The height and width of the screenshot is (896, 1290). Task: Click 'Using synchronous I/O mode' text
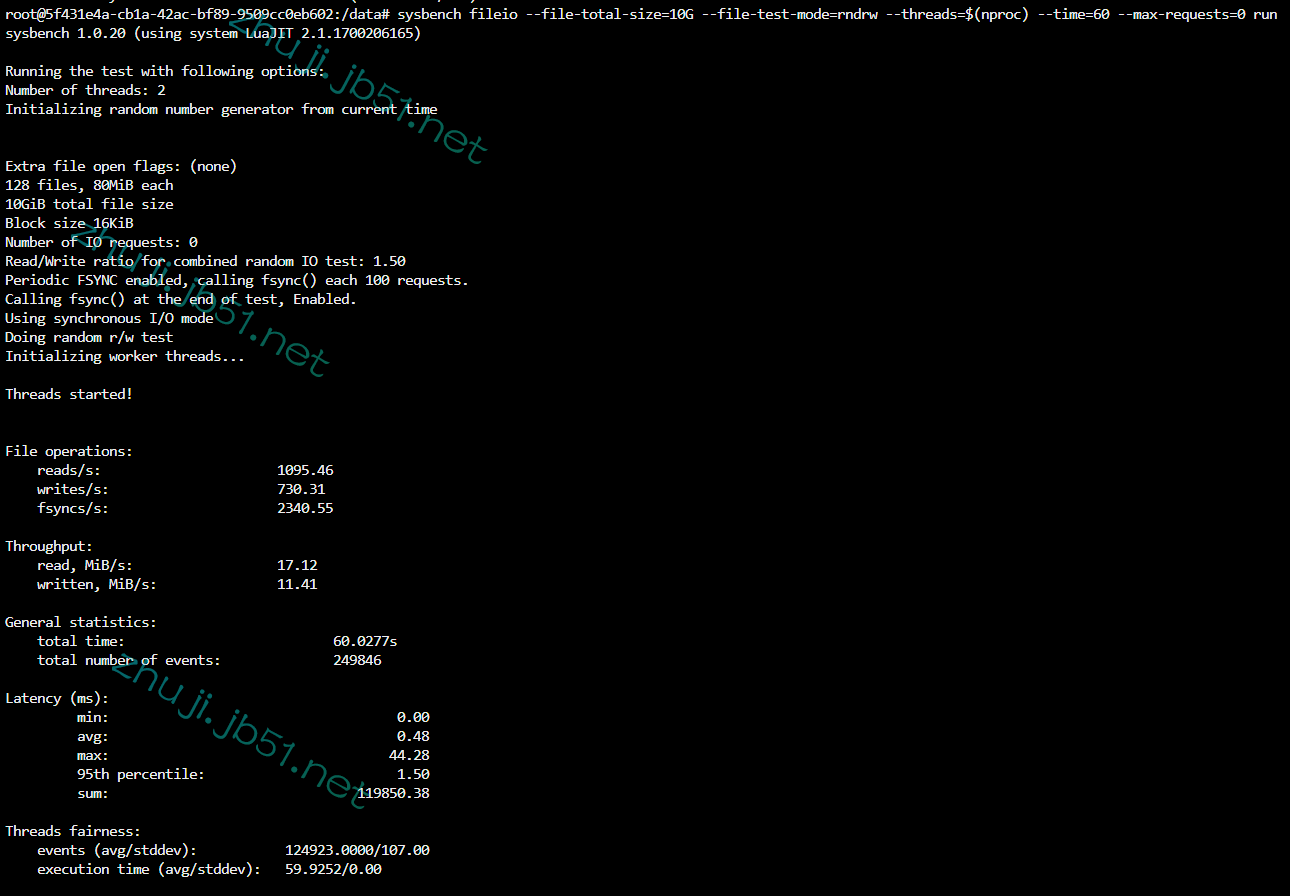click(x=109, y=318)
